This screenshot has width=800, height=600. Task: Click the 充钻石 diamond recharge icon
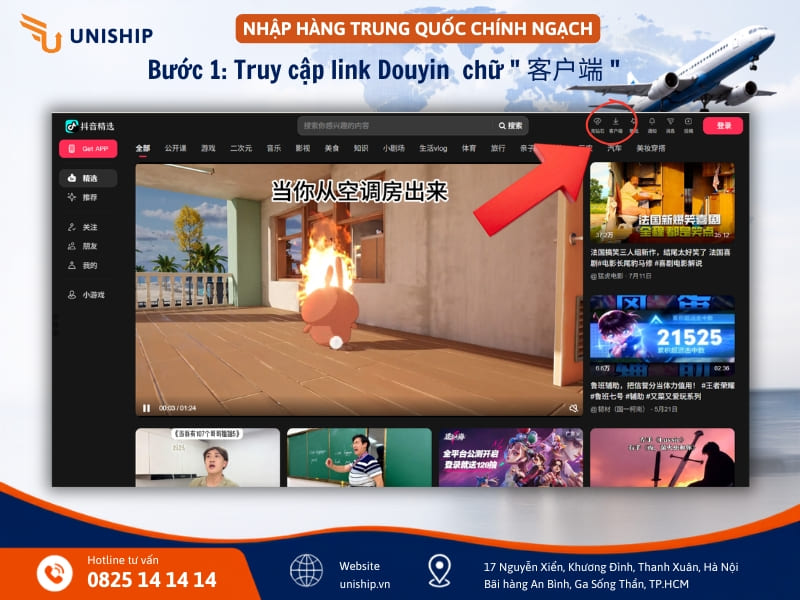coord(597,125)
